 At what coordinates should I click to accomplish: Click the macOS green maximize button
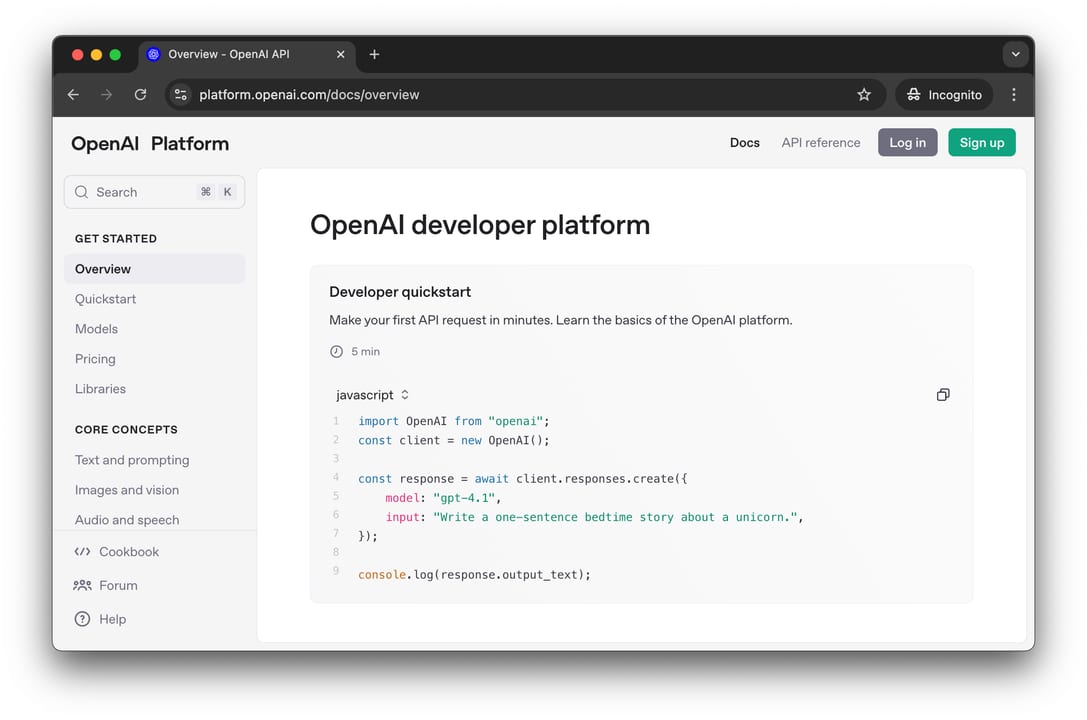pyautogui.click(x=115, y=54)
